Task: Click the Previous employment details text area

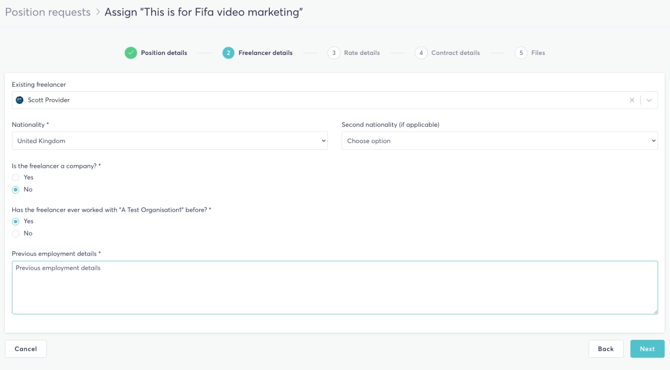Action: pyautogui.click(x=335, y=288)
